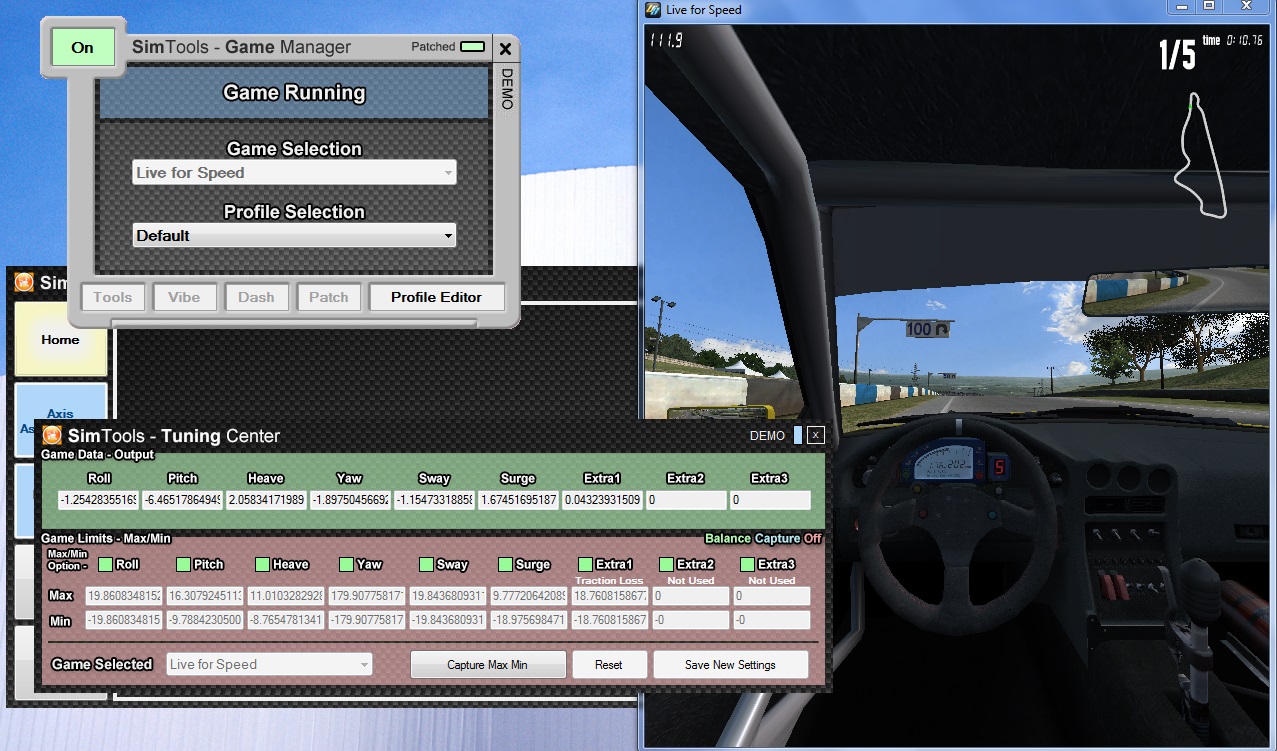The width and height of the screenshot is (1277, 751).
Task: Open the Game Selection dropdown
Action: tap(294, 173)
